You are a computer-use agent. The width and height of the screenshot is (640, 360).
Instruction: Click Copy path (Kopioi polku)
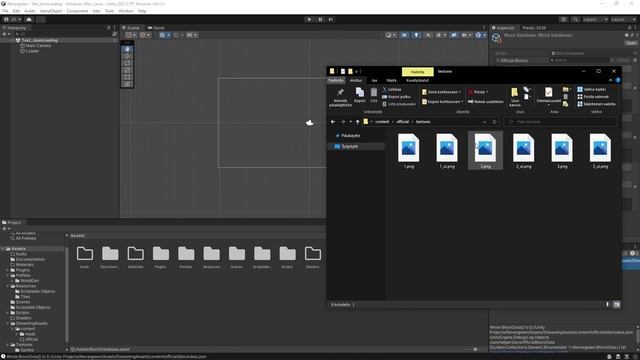coord(396,97)
